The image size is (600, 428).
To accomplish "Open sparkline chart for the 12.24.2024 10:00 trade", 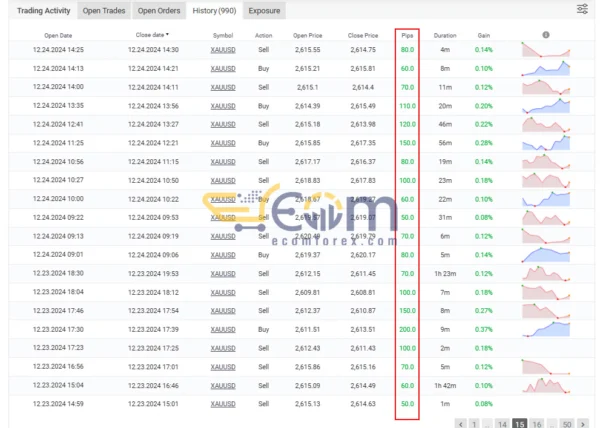I will coord(546,199).
